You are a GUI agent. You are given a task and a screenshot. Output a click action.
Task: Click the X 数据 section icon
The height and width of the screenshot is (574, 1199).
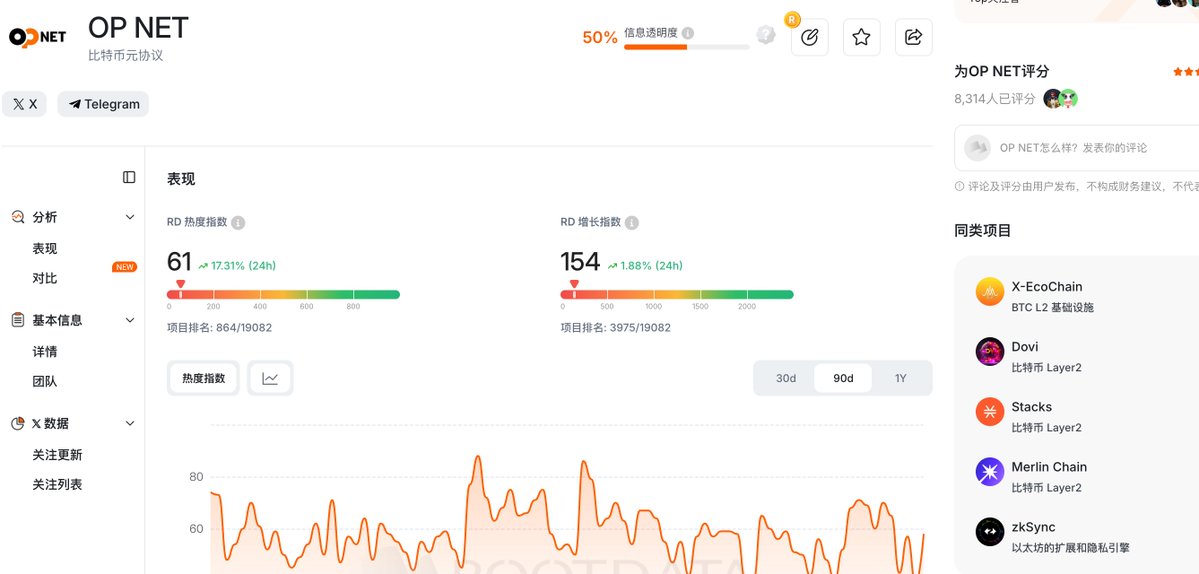click(18, 423)
